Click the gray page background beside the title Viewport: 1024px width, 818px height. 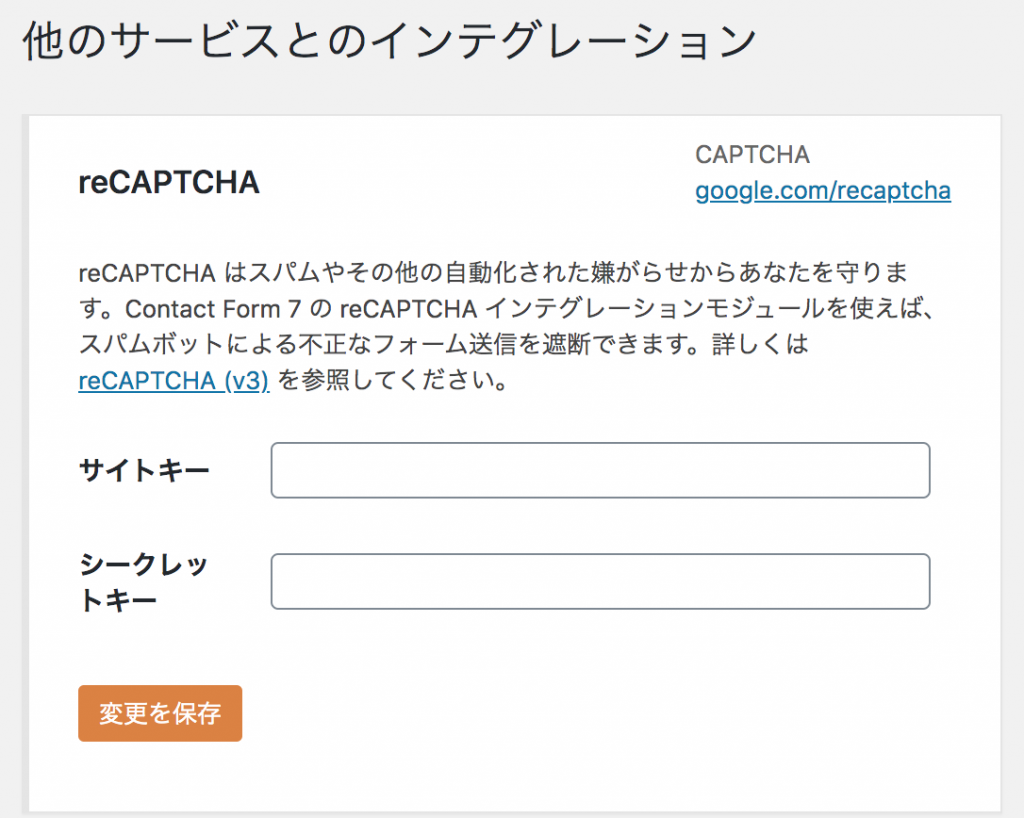click(x=888, y=46)
